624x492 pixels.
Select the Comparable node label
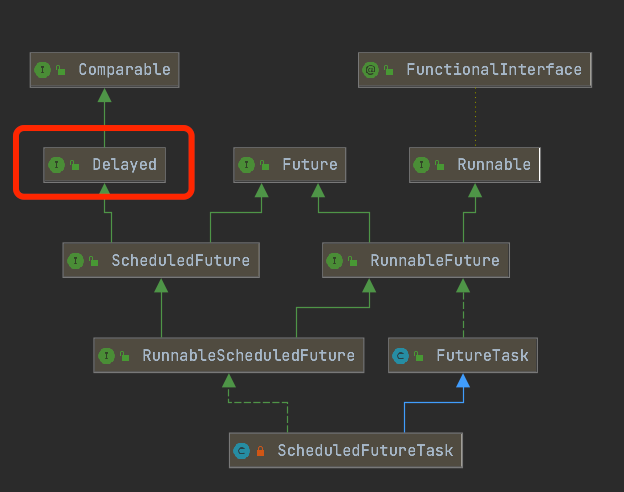(125, 70)
